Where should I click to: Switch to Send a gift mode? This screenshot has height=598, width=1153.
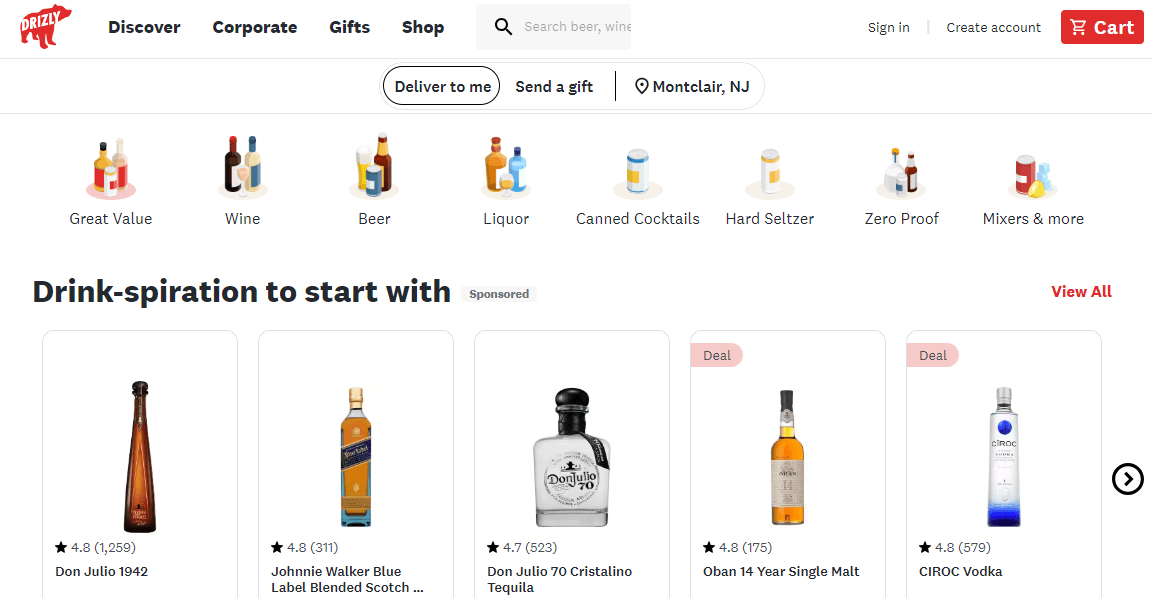(554, 86)
